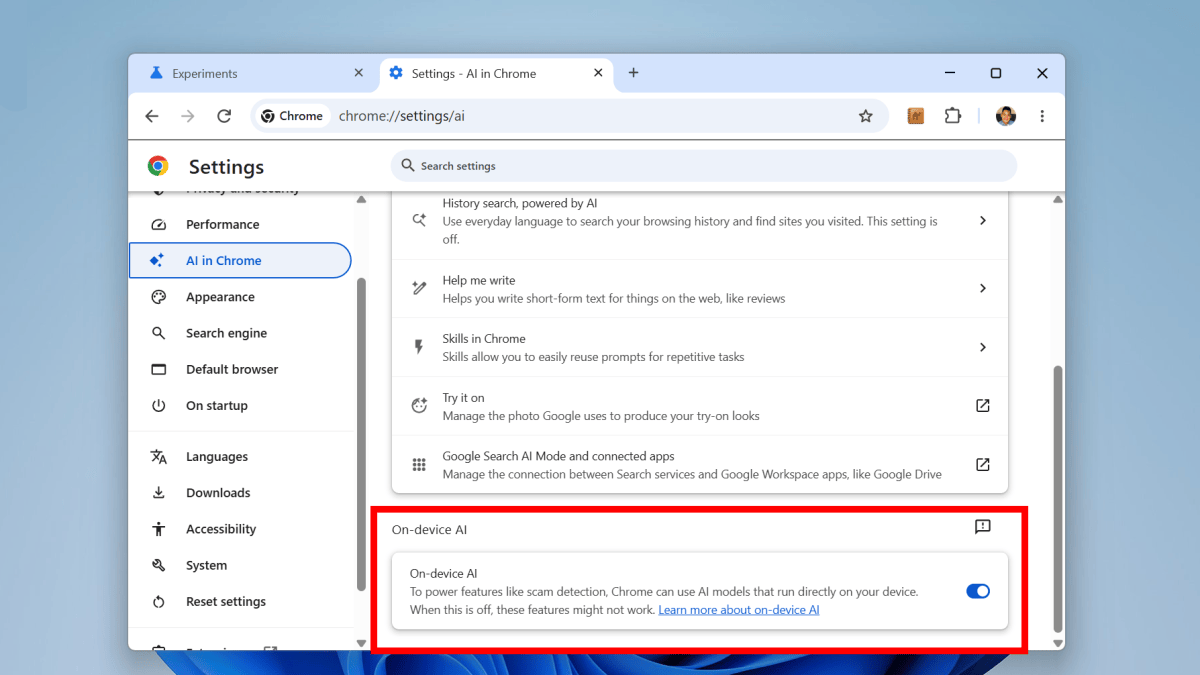The width and height of the screenshot is (1200, 675).
Task: Send feedback about On-device AI
Action: click(x=983, y=527)
